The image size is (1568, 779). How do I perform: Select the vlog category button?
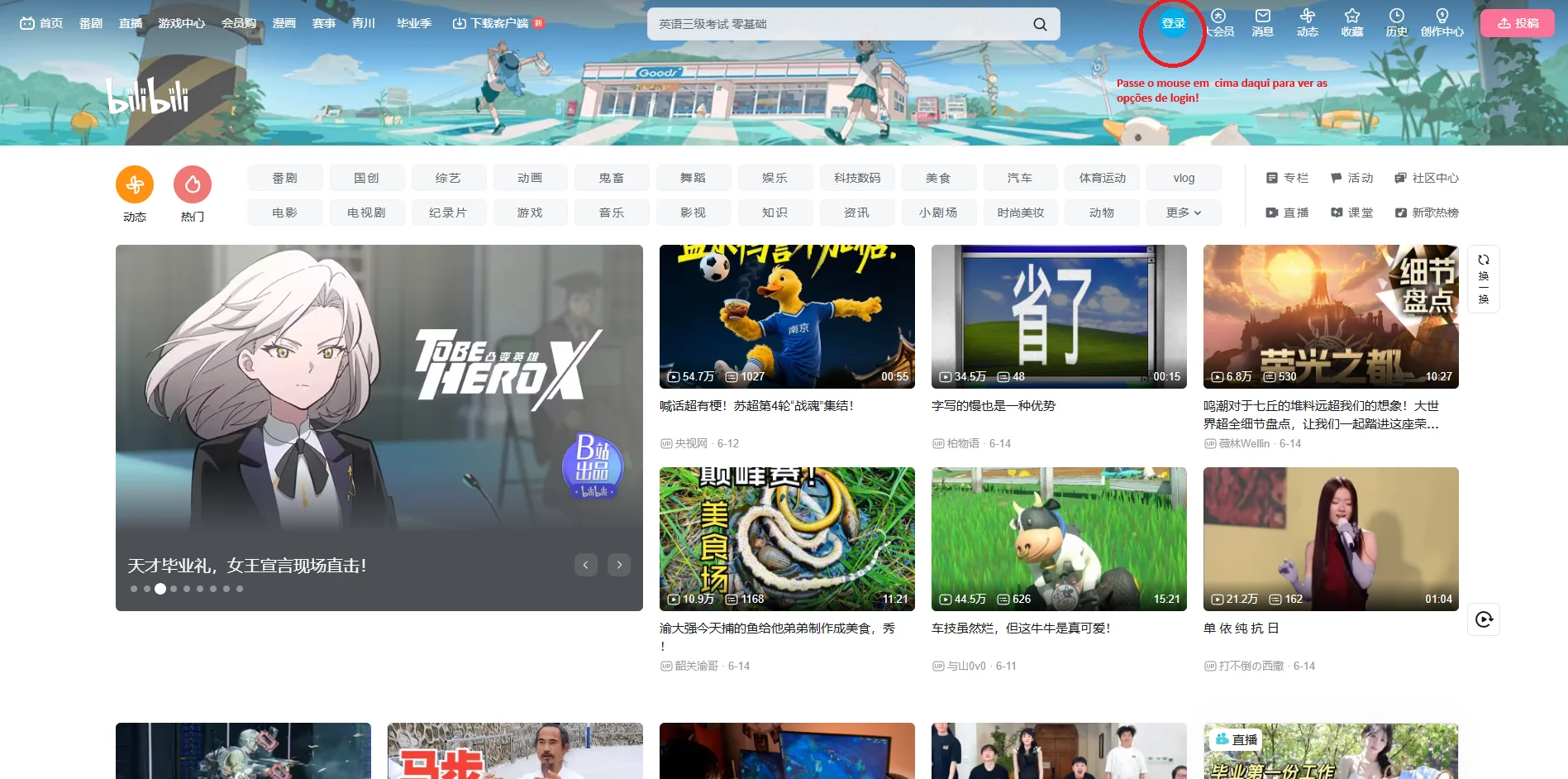(1184, 178)
